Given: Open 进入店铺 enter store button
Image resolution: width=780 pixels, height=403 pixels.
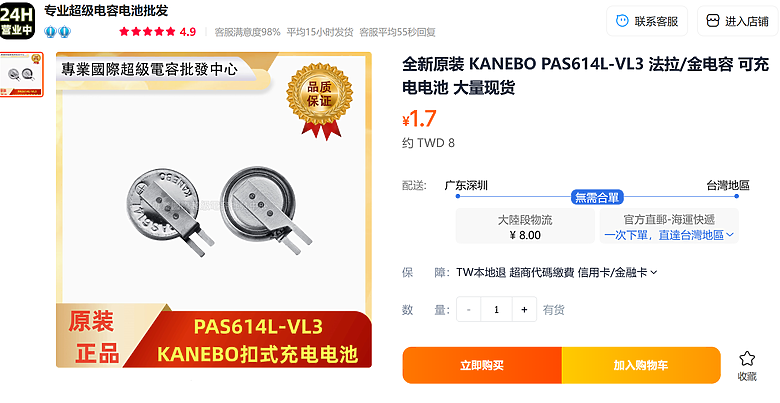Looking at the screenshot, I should pyautogui.click(x=737, y=21).
